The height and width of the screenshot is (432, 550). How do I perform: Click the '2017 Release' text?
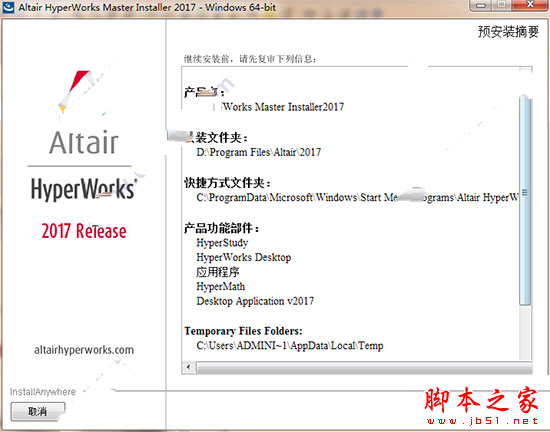(x=84, y=231)
